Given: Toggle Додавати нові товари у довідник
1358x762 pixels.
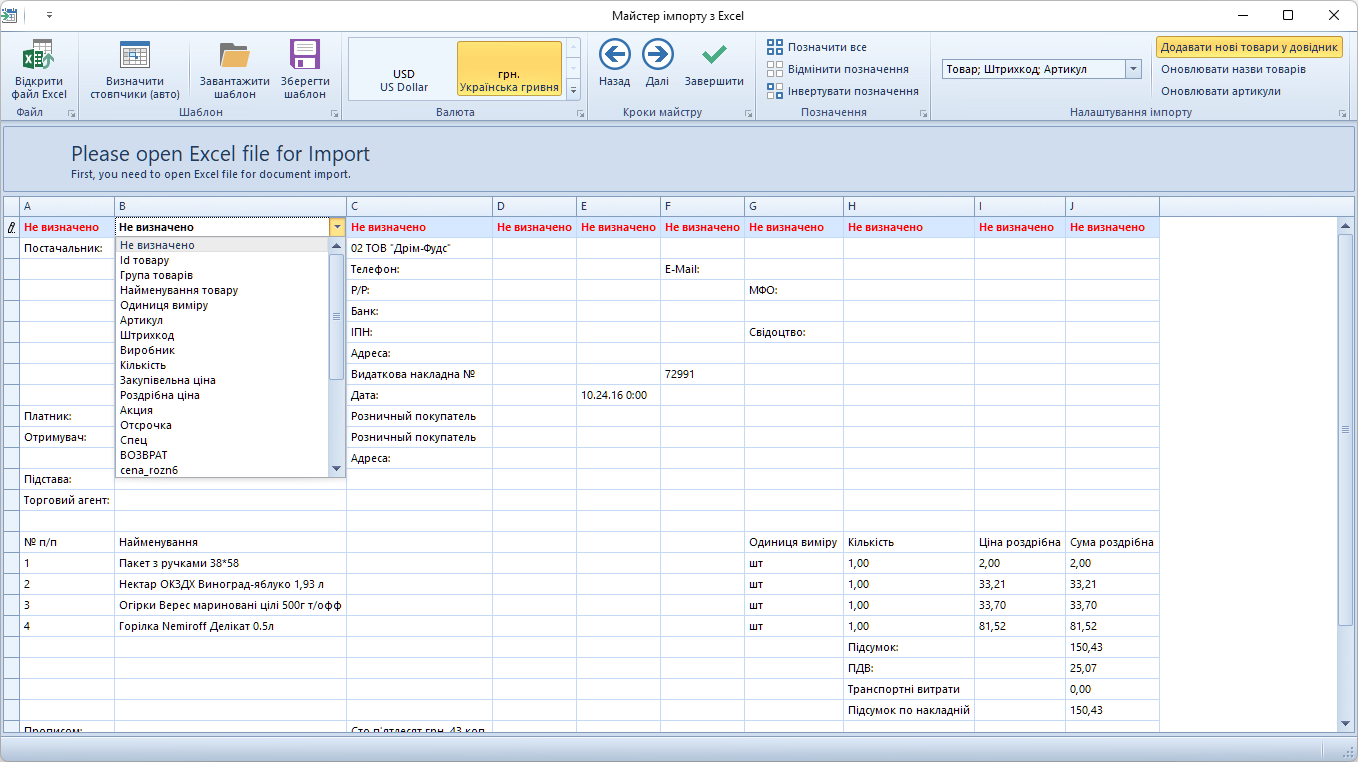Looking at the screenshot, I should (x=1249, y=47).
